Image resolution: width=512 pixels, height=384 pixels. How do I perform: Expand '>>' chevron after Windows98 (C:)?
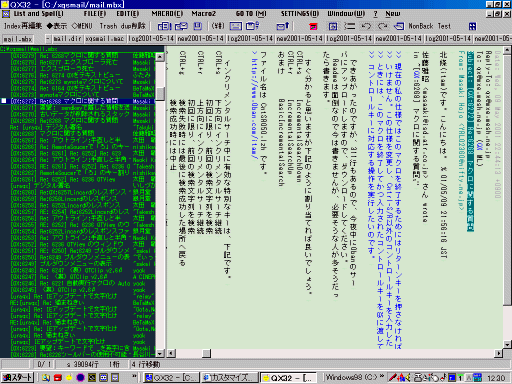pos(382,377)
